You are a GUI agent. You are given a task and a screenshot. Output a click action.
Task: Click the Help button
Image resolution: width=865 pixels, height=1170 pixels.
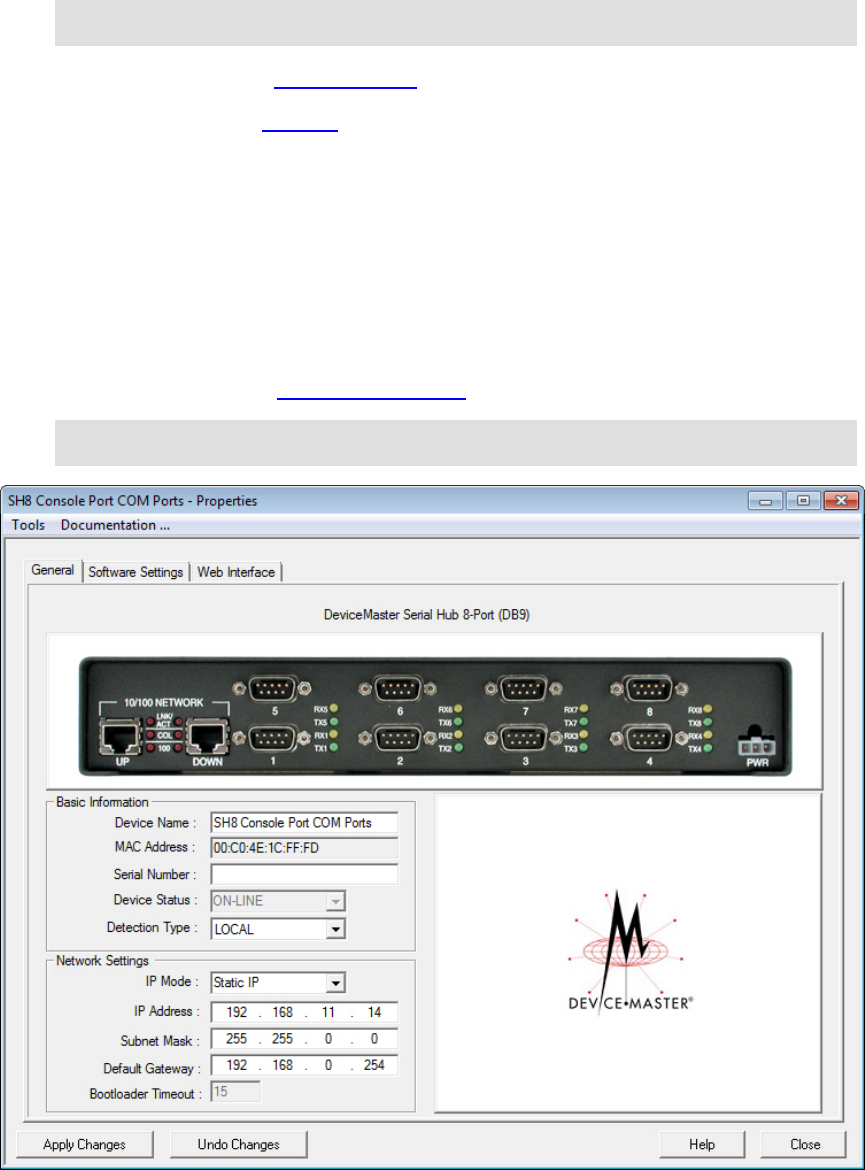click(x=702, y=1144)
